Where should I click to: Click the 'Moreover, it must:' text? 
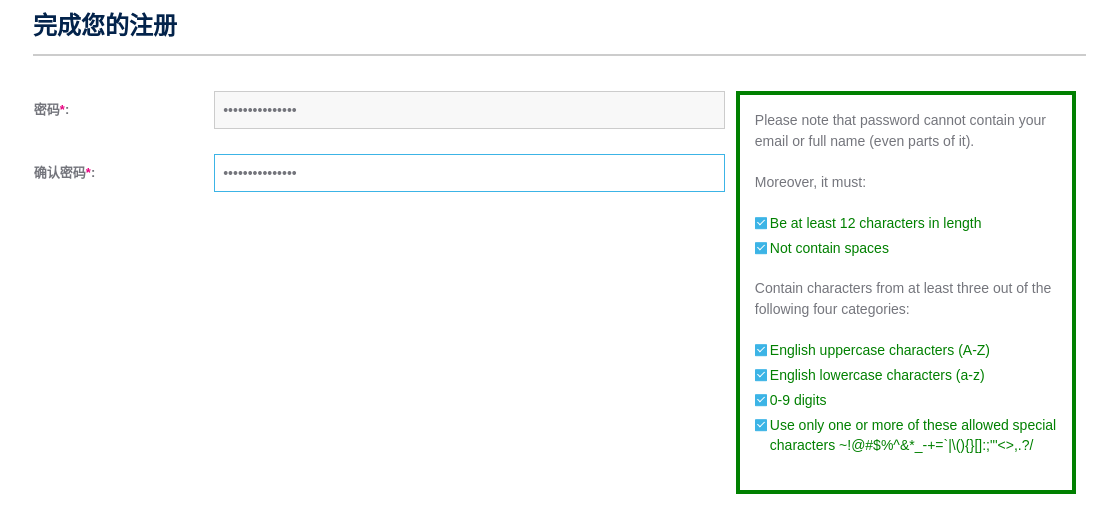click(810, 182)
